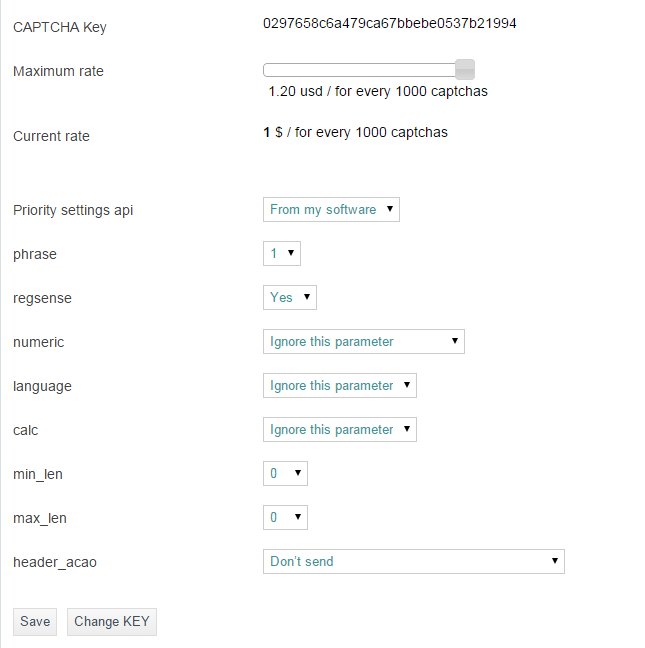Click the Maximum rate label
The image size is (645, 648).
58,71
